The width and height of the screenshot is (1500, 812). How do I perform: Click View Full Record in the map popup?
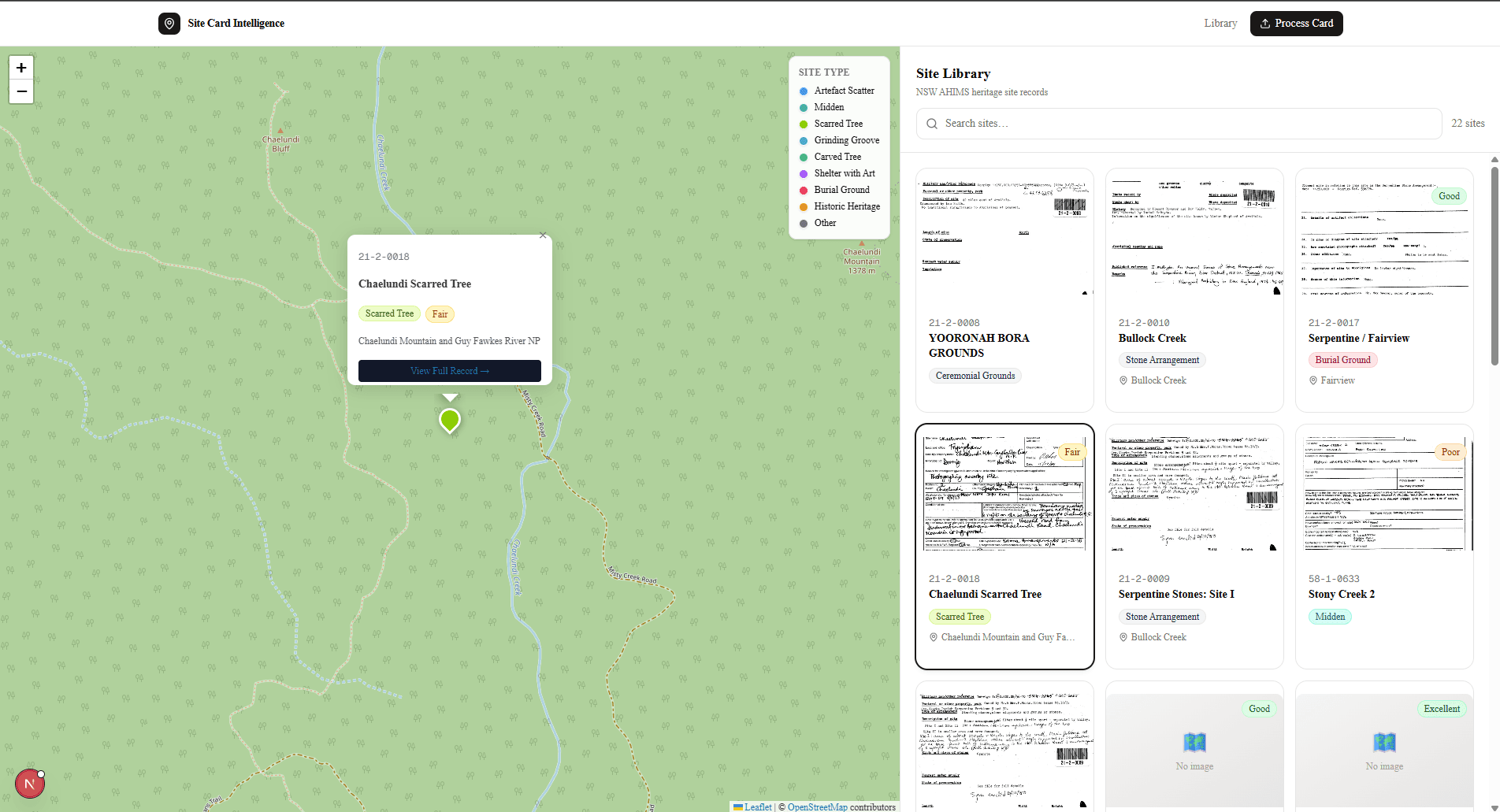point(449,370)
